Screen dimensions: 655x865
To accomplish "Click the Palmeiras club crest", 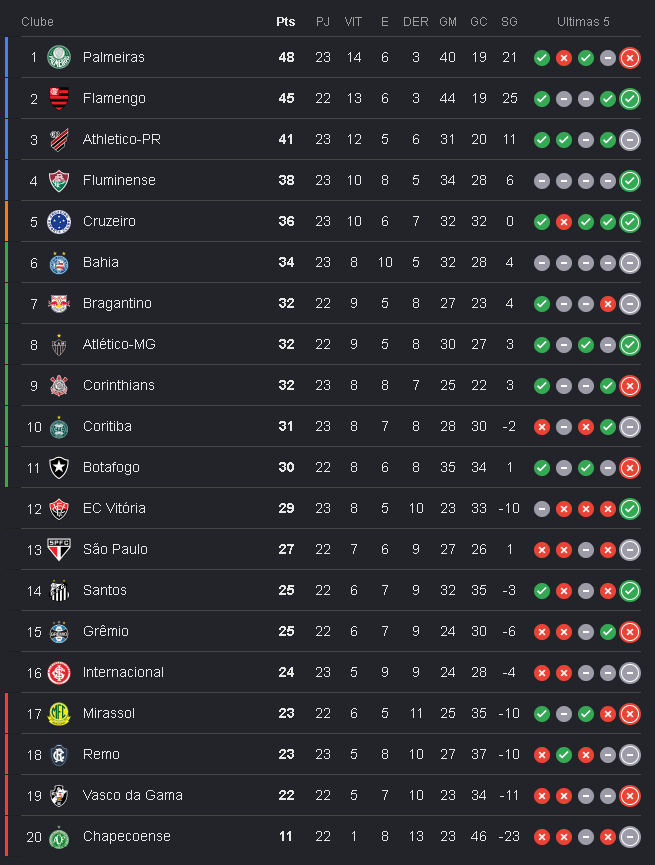I will tap(59, 57).
